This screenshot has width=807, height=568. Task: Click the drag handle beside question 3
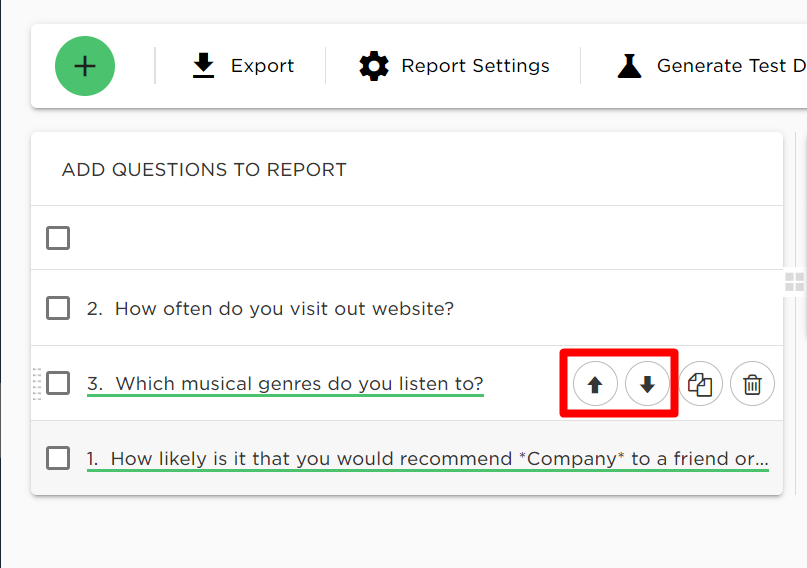(37, 384)
